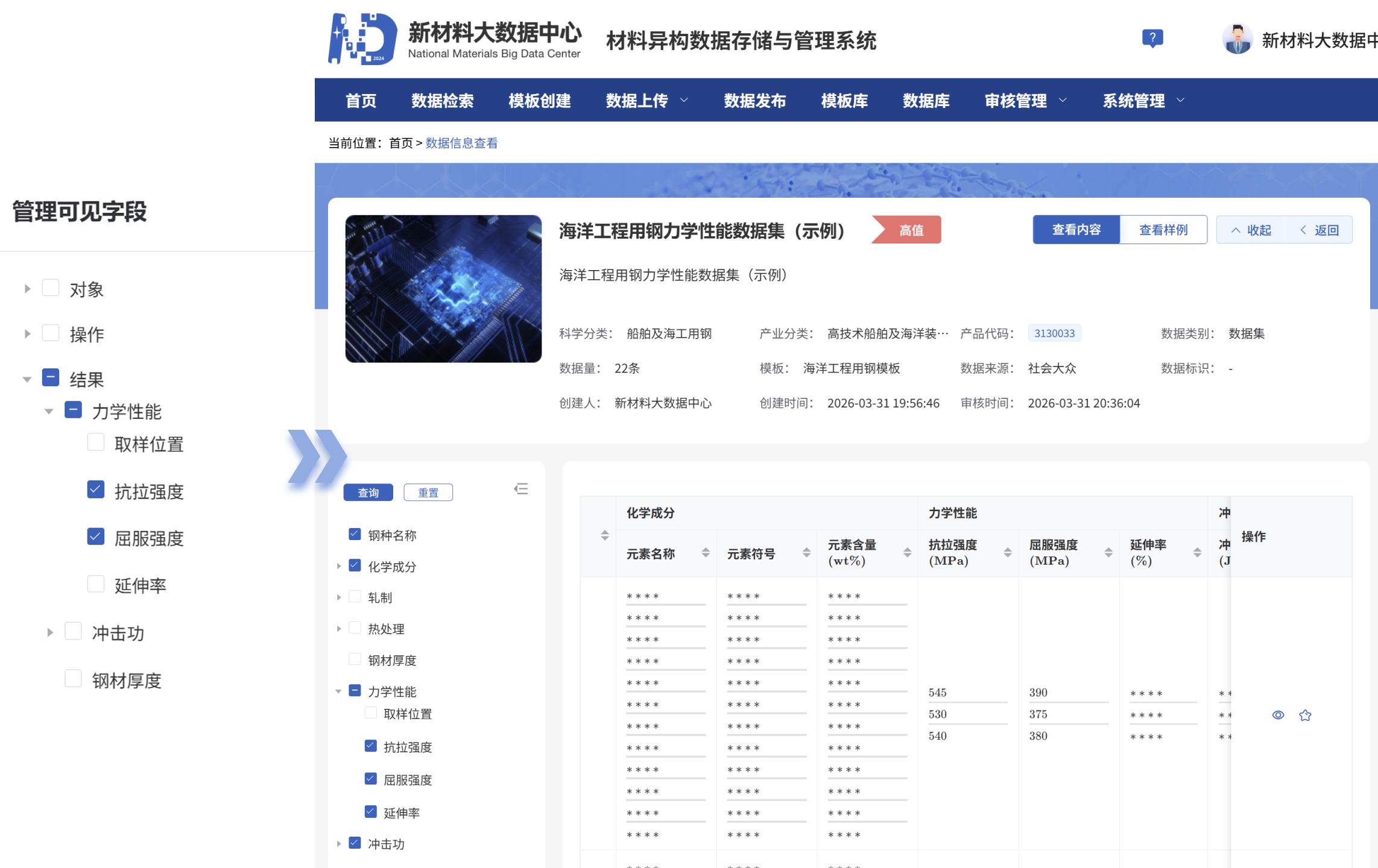The height and width of the screenshot is (868, 1378).
Task: Uncheck 屈服强度 in the left field manager
Action: pyautogui.click(x=96, y=536)
